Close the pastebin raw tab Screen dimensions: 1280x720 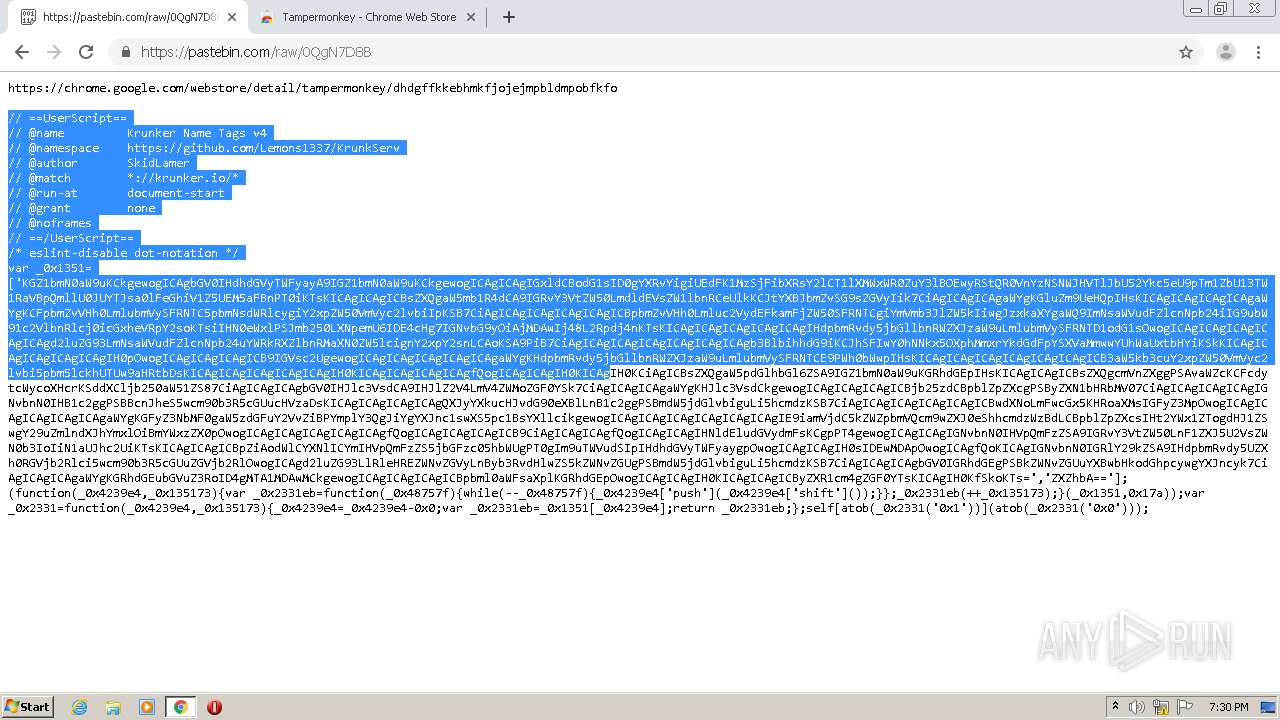tap(232, 17)
